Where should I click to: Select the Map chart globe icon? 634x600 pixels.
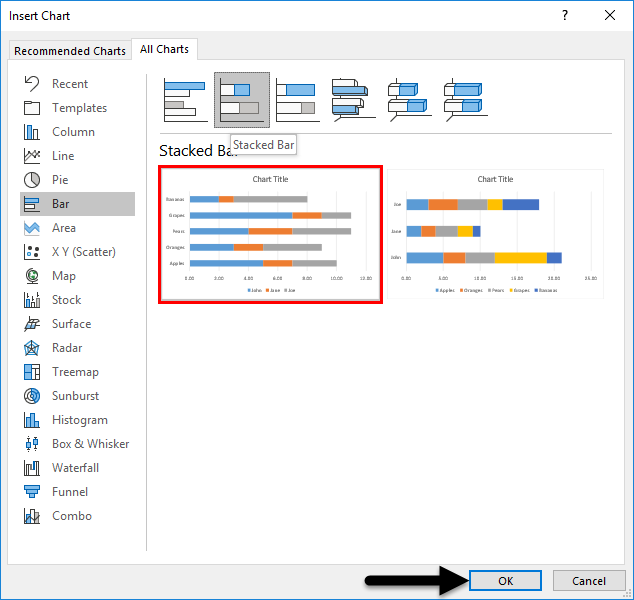pos(32,276)
